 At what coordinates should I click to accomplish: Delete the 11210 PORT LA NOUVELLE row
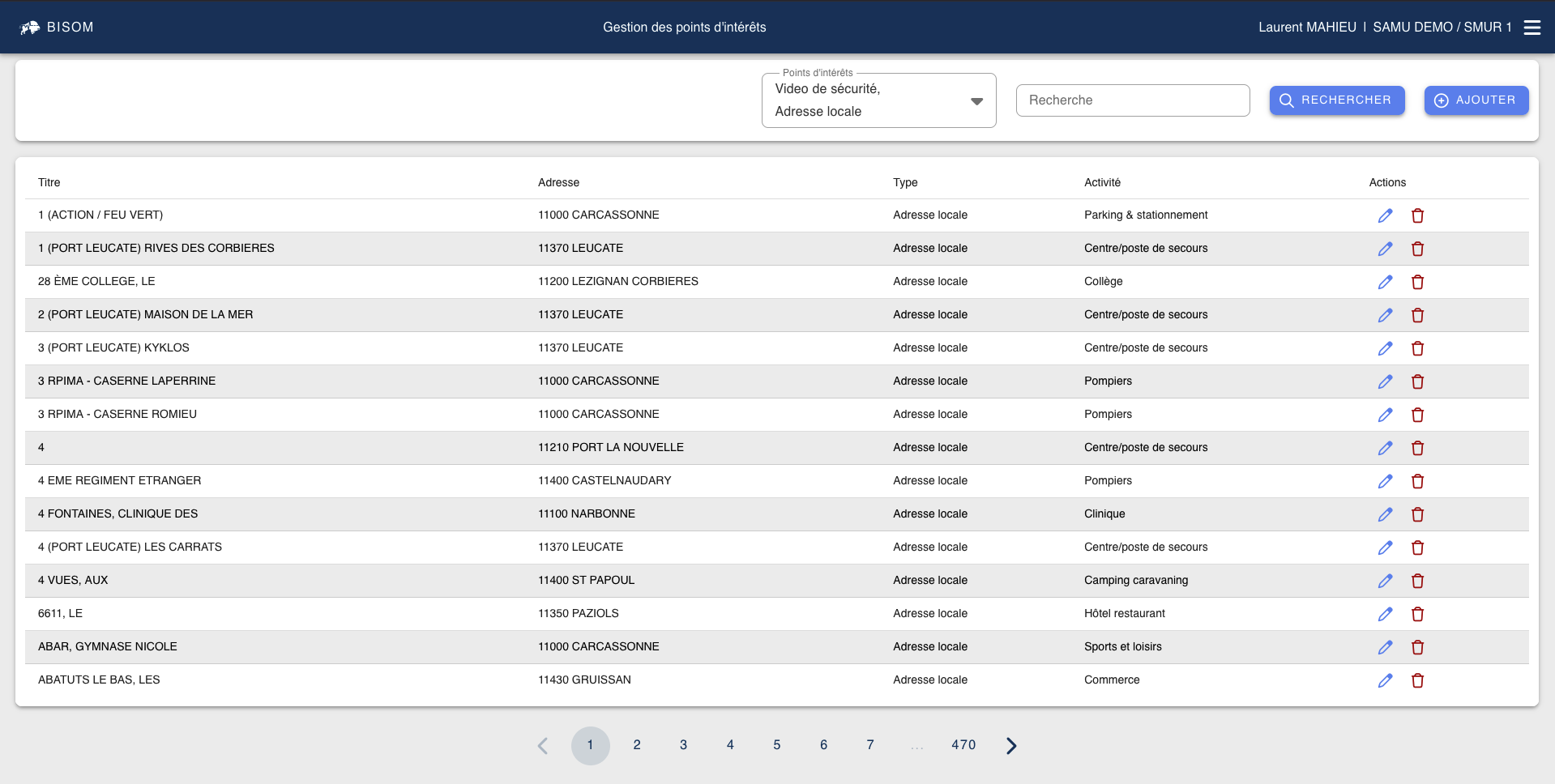coord(1417,448)
